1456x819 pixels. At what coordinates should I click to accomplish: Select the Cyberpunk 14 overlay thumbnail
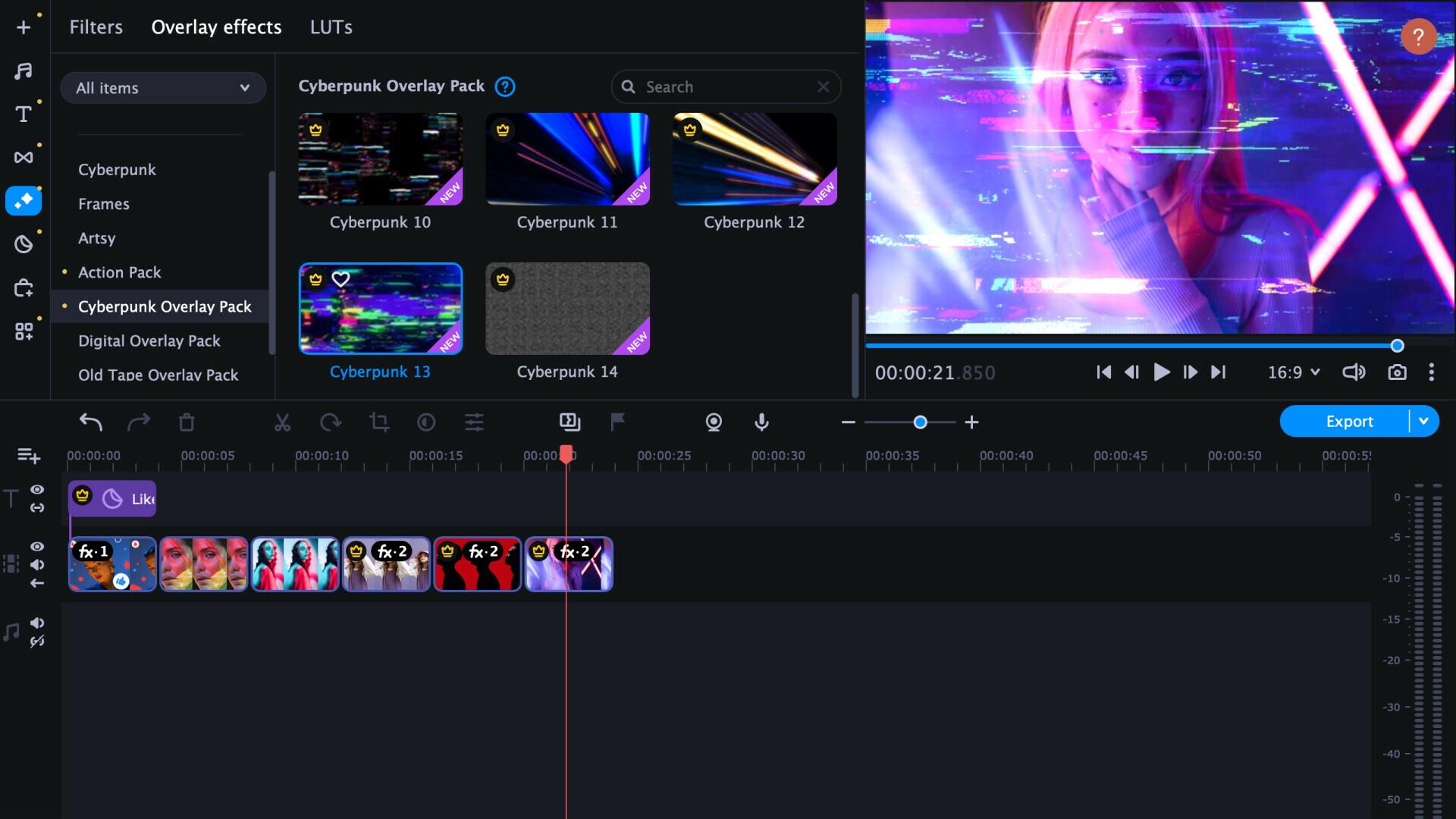pos(567,309)
